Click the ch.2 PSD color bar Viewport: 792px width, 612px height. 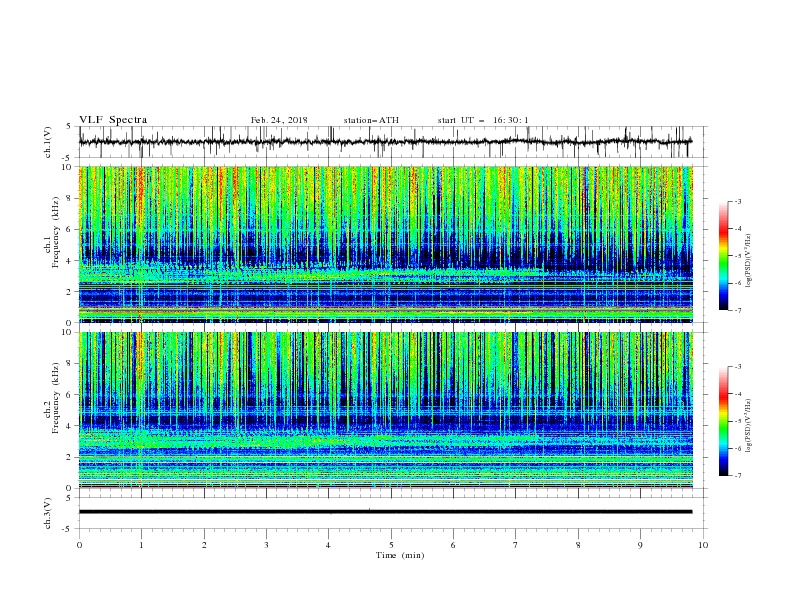click(724, 421)
